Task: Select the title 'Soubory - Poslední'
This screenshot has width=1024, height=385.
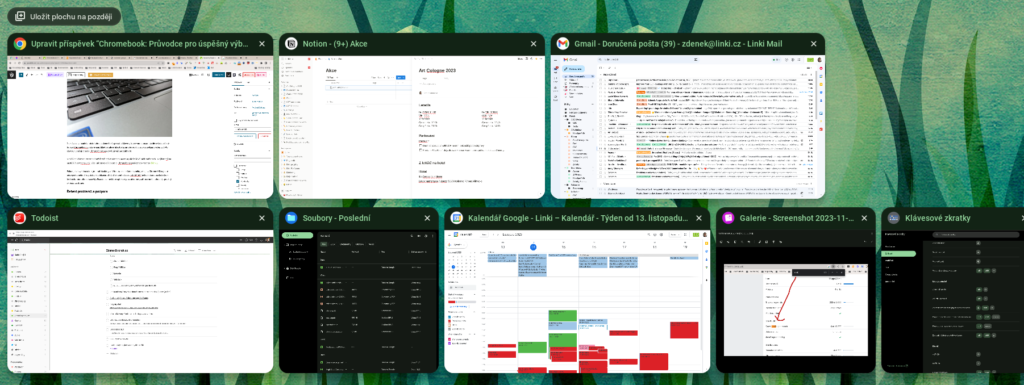Action: coord(337,218)
